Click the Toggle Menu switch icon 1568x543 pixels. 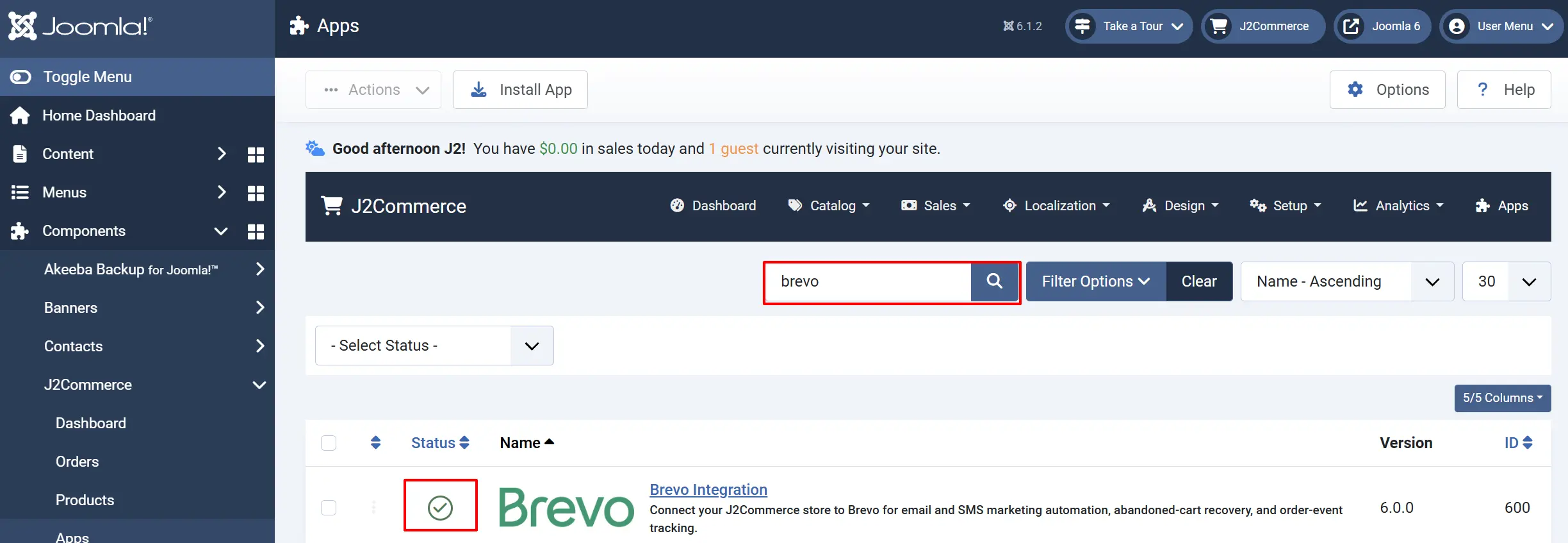(x=20, y=77)
